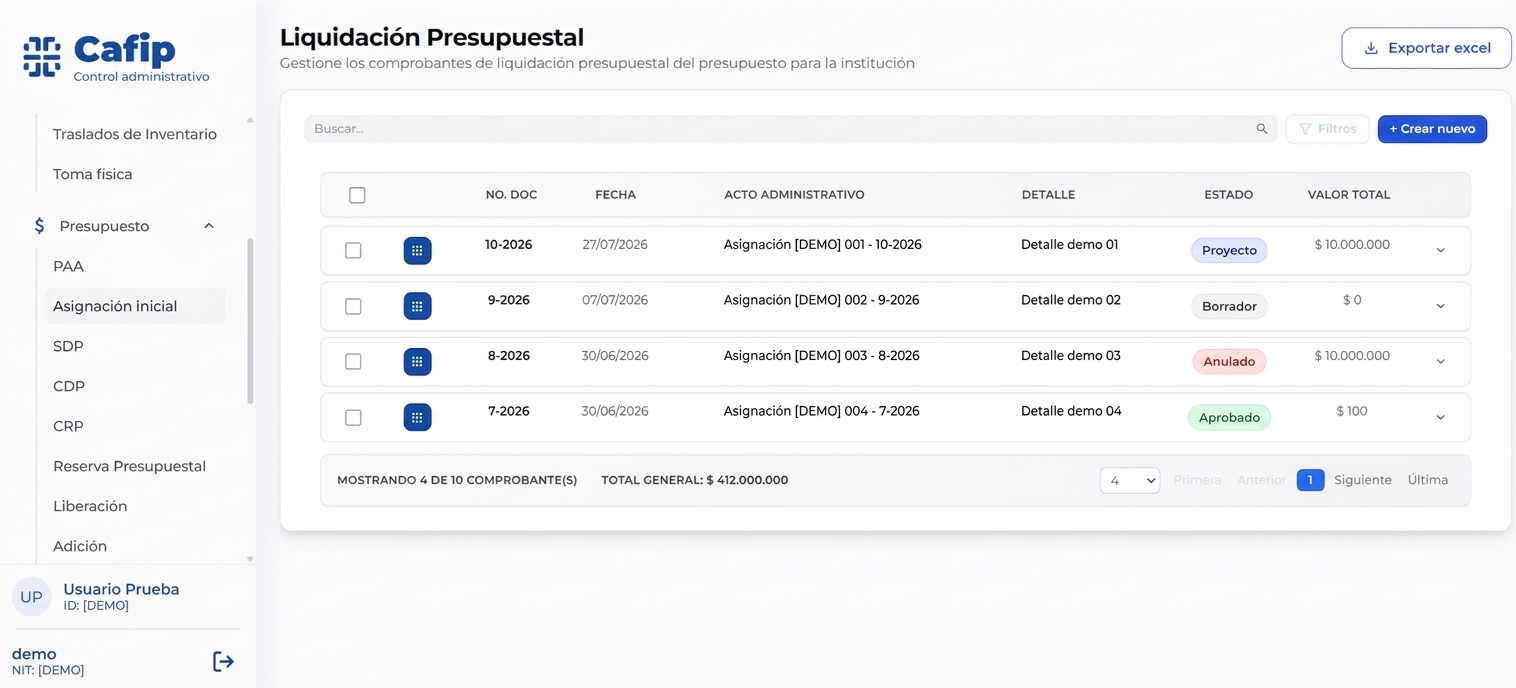Open grid menu icon for row 8-2026
1516x688 pixels.
click(x=417, y=362)
